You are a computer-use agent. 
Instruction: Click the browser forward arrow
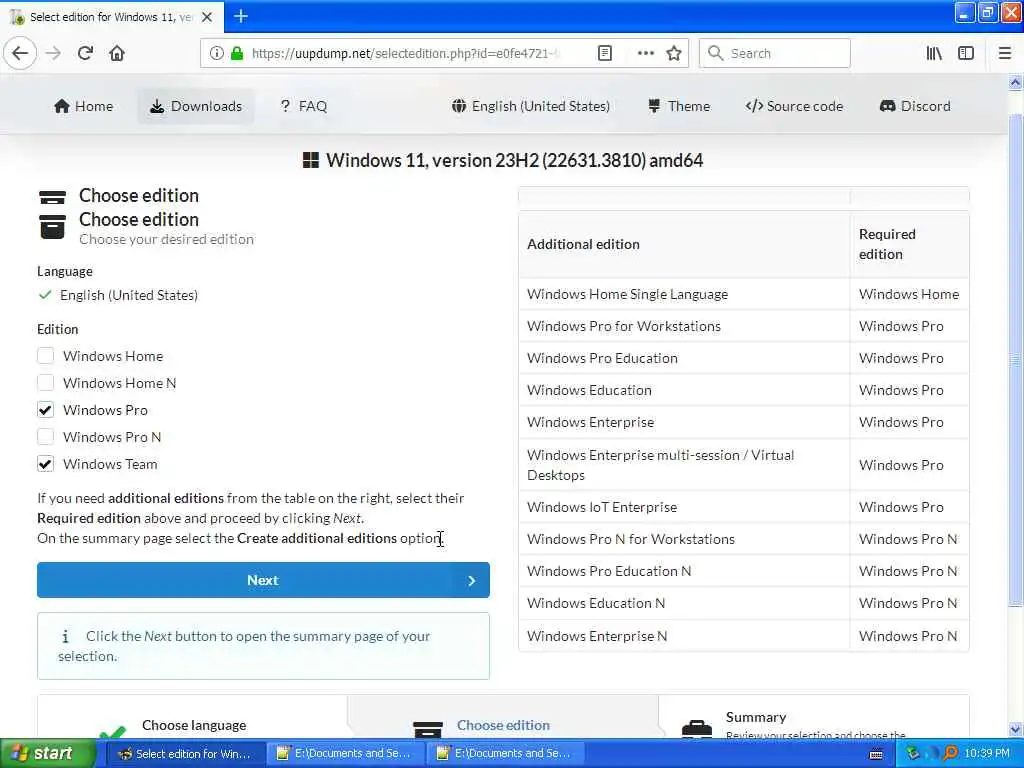point(54,53)
